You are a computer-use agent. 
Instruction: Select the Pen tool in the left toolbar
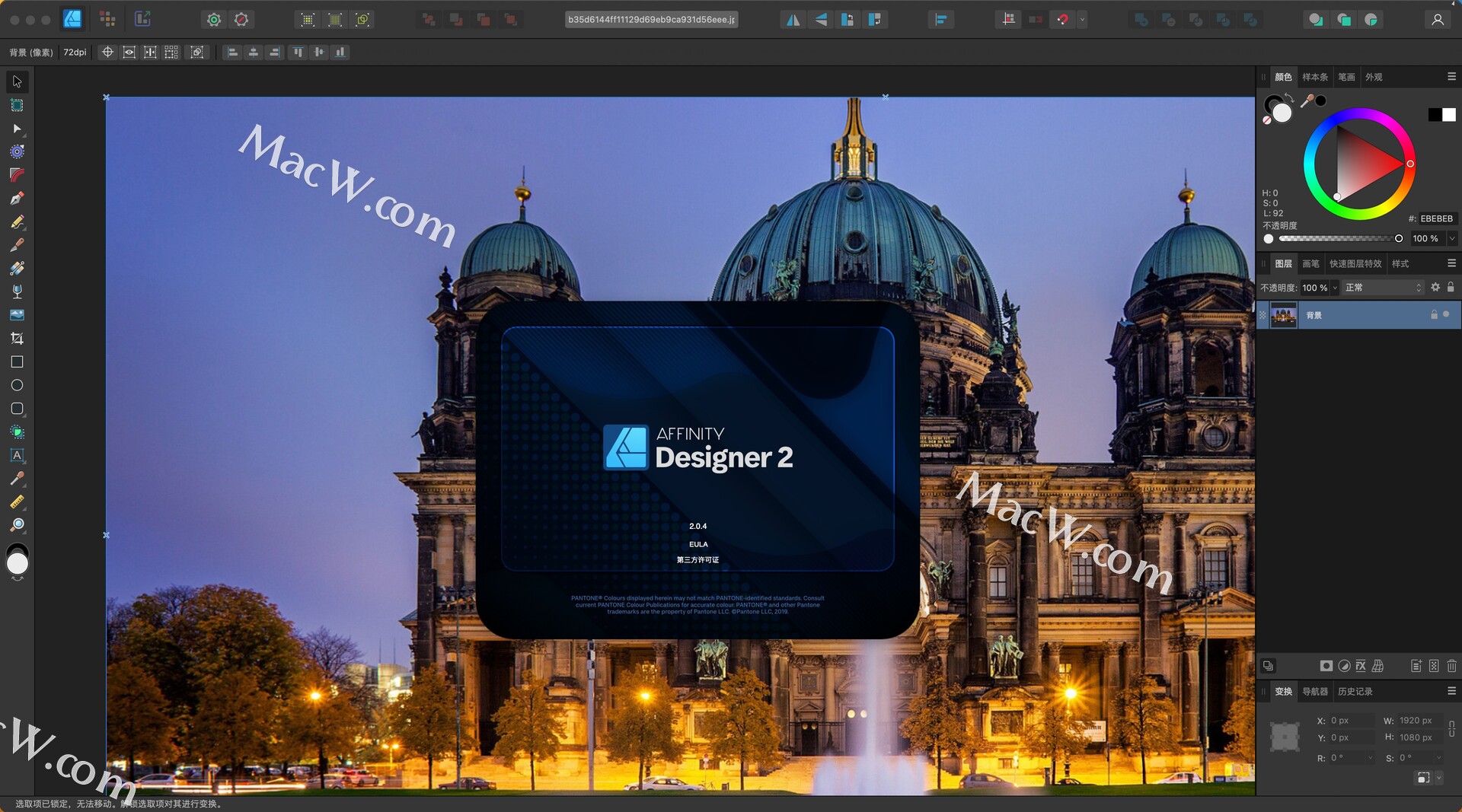pos(17,199)
